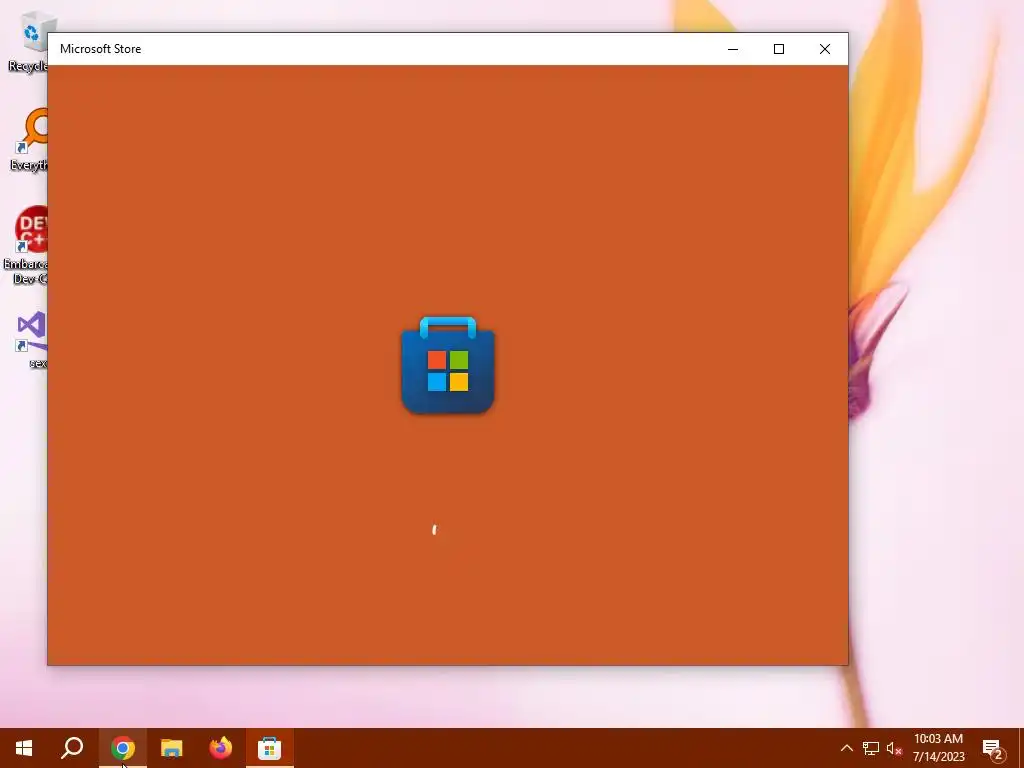1024x768 pixels.
Task: Open the Action Center notifications icon
Action: point(993,748)
